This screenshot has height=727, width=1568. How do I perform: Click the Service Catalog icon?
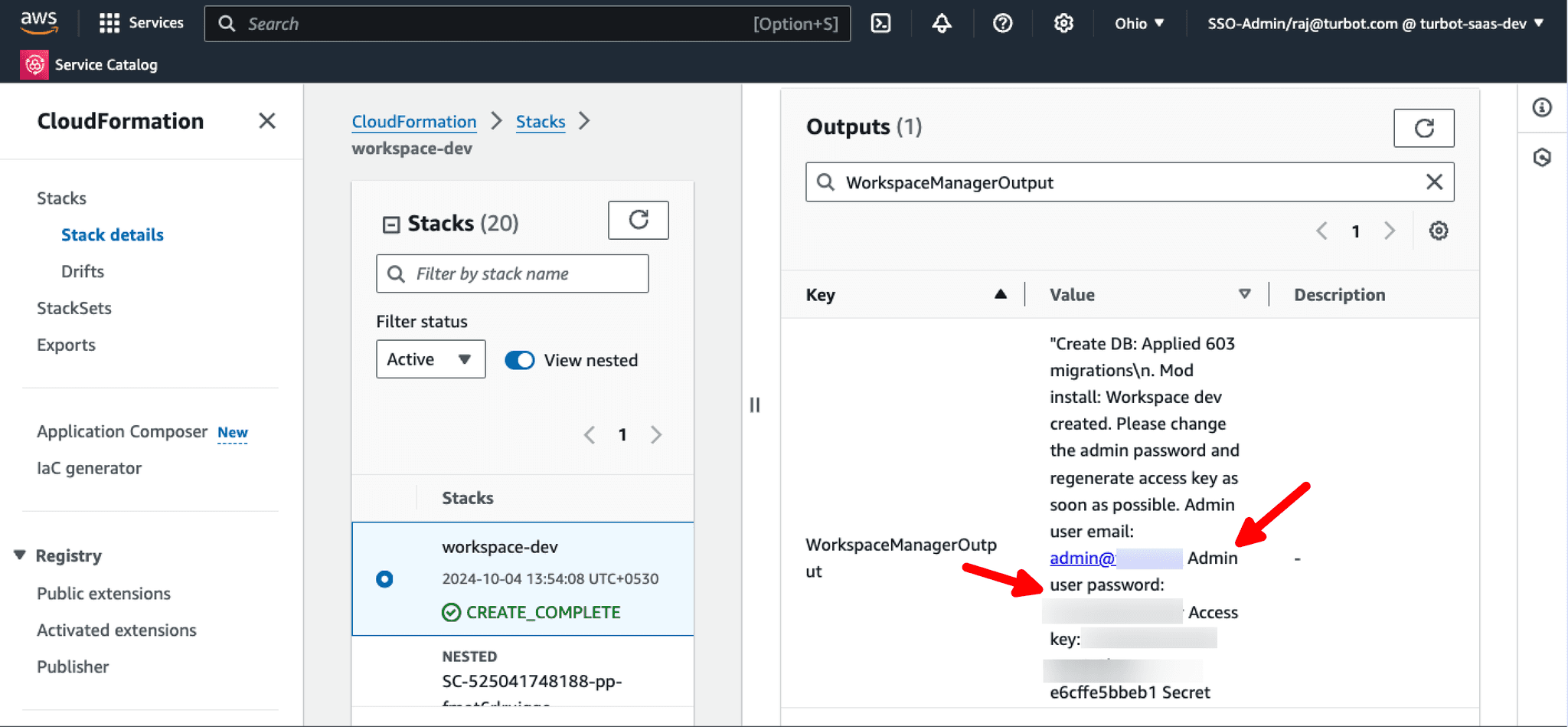tap(34, 64)
